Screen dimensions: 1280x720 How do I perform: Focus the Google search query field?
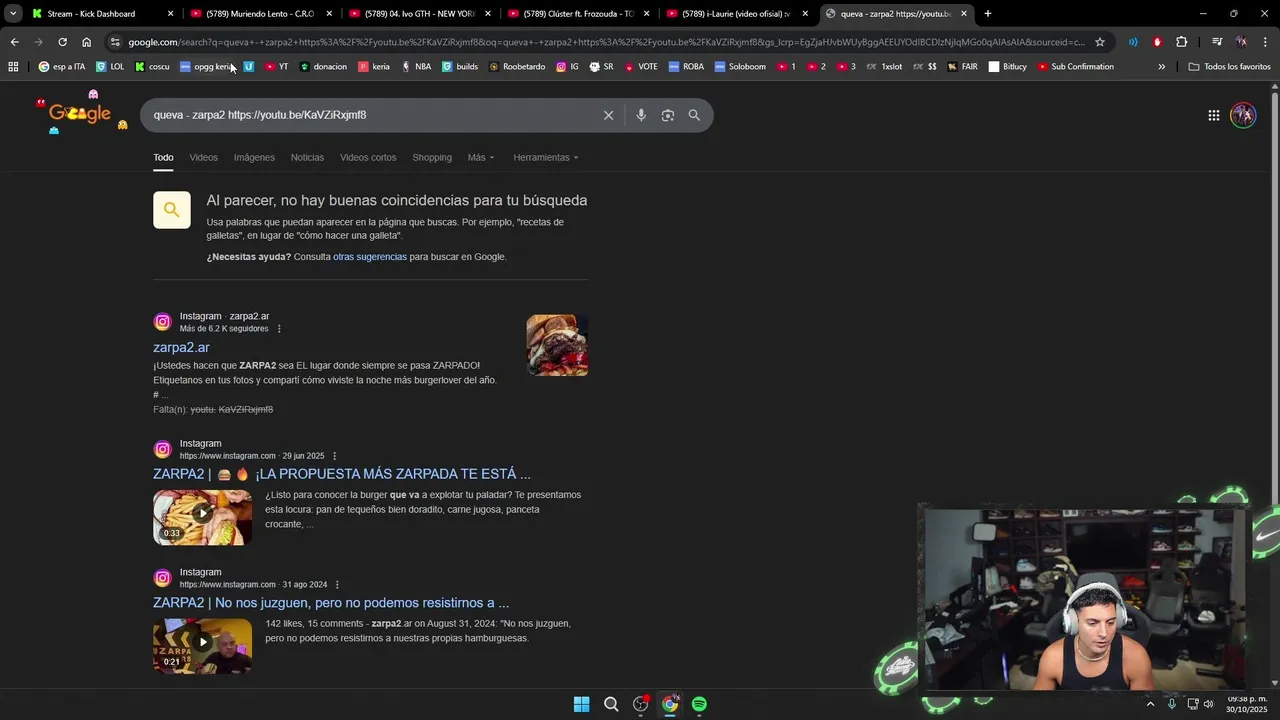(x=370, y=115)
